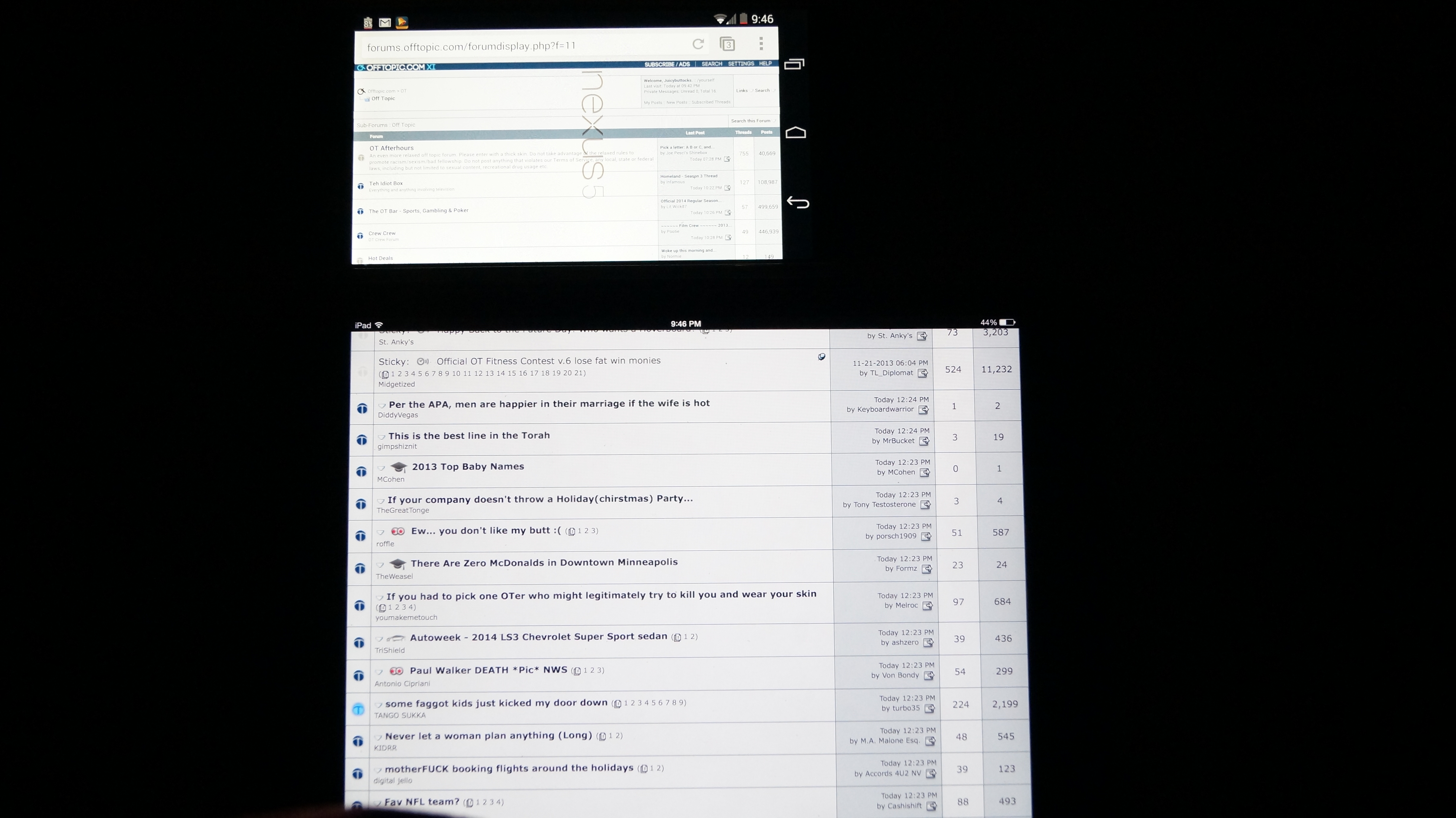Open the SEARCH menu in forum header

click(x=712, y=64)
